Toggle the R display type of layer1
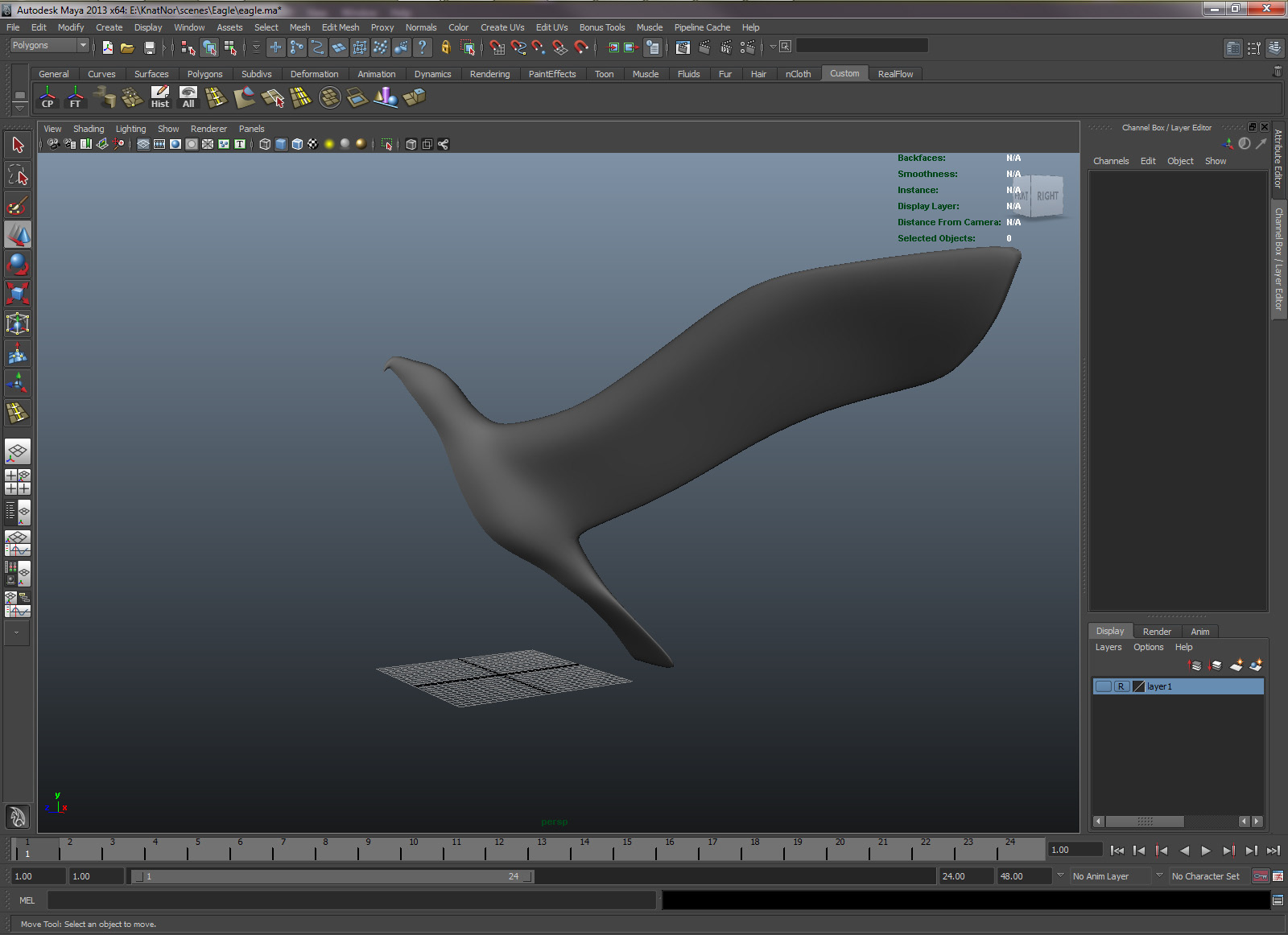 [x=1121, y=686]
